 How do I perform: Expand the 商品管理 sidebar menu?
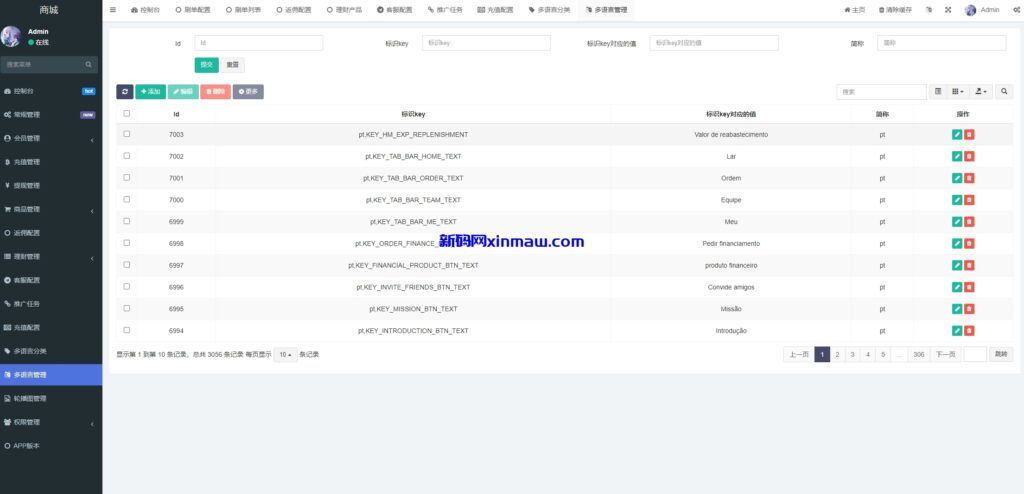(51, 209)
